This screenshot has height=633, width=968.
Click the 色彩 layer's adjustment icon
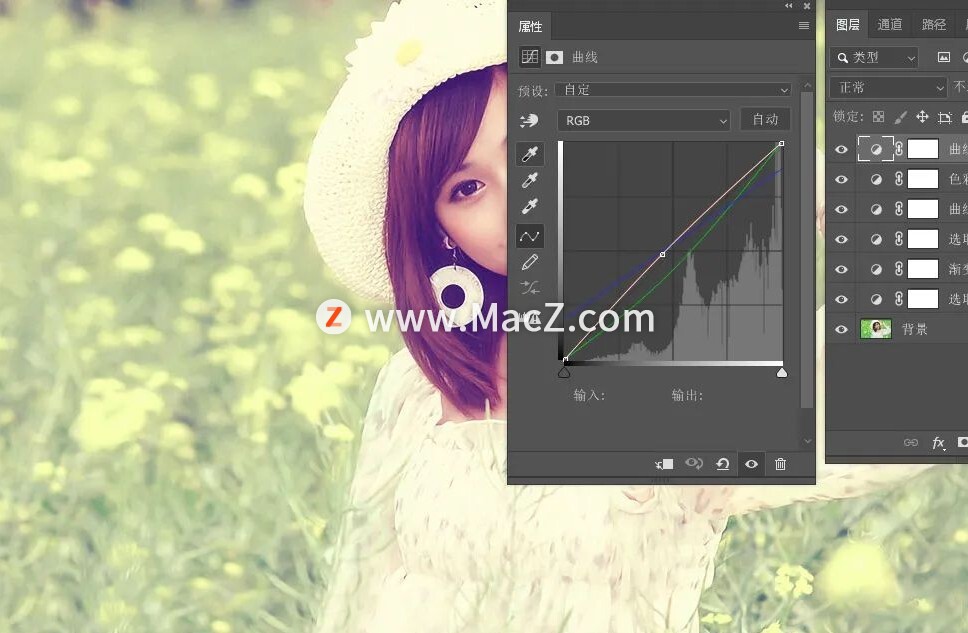[876, 179]
